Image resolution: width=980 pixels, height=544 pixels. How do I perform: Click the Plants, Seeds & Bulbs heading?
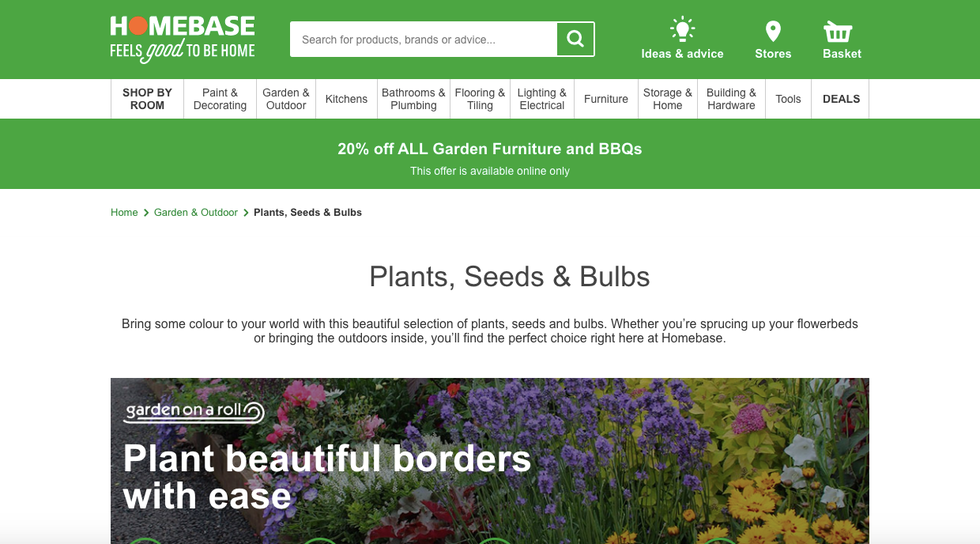(509, 277)
